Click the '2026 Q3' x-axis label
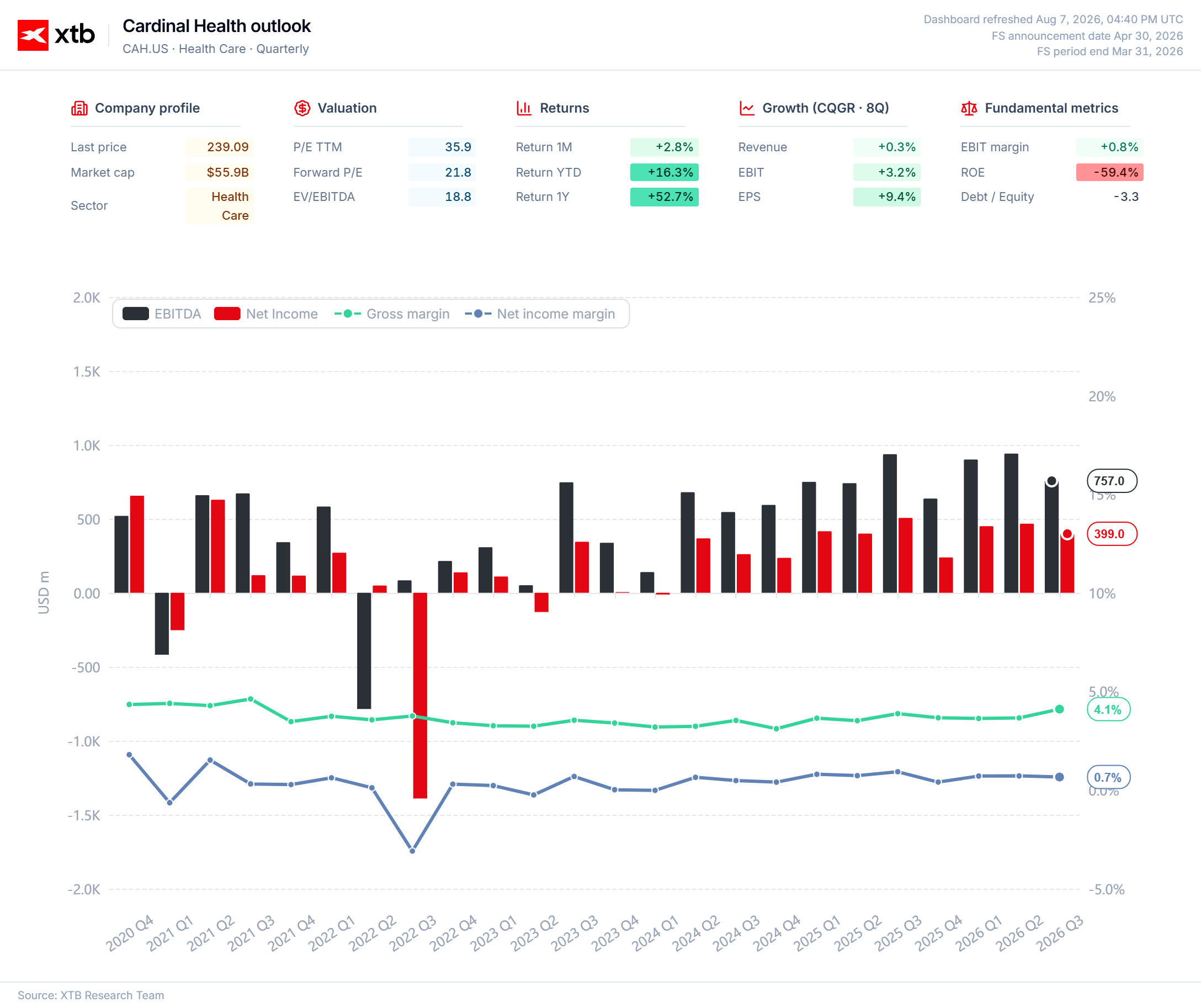Screen dimensions: 1201x1008 [x=1060, y=932]
